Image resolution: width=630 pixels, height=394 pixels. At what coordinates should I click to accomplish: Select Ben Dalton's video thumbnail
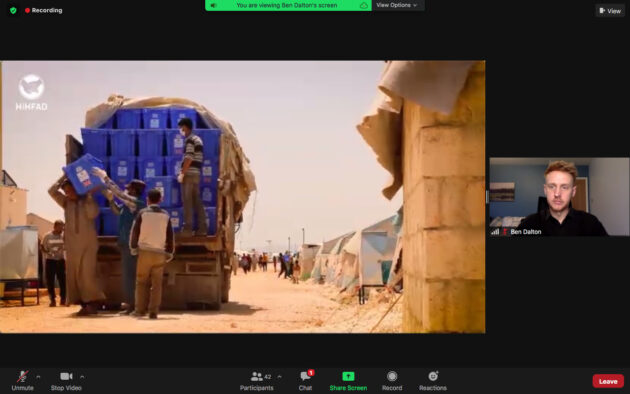tap(559, 196)
